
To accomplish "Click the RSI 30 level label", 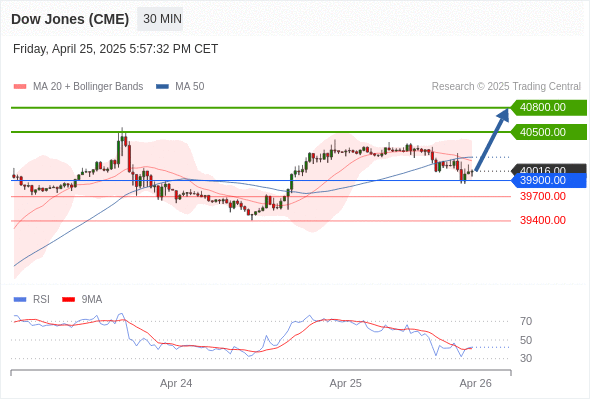I will (526, 358).
